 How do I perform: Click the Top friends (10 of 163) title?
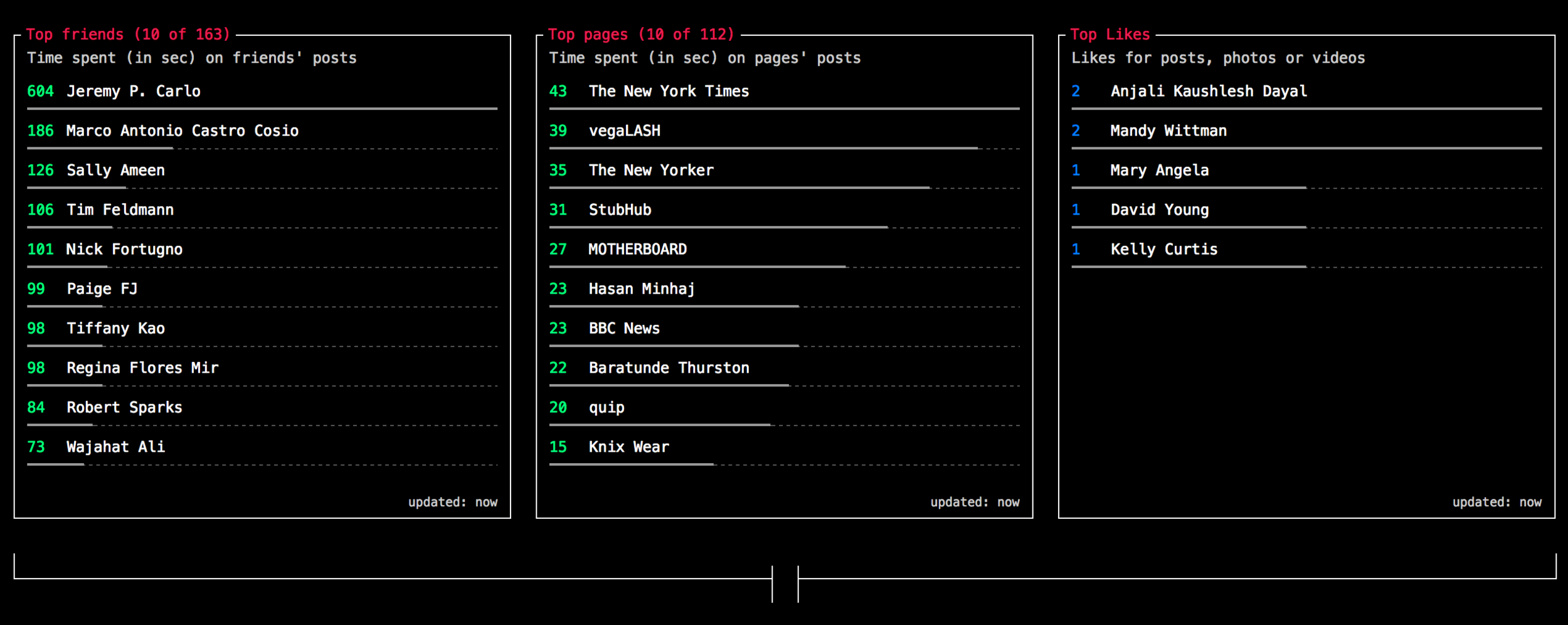coord(128,35)
